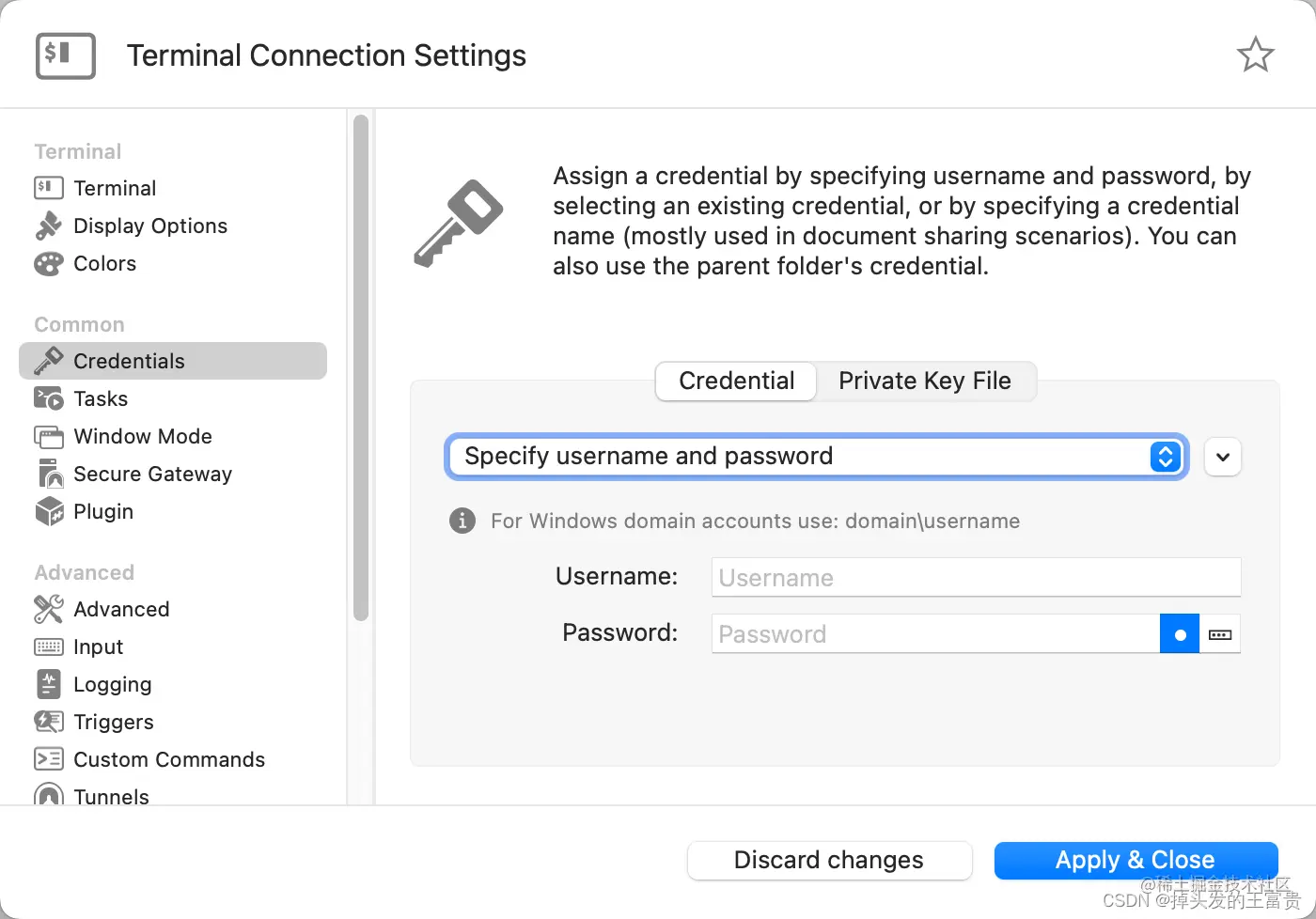Image resolution: width=1316 pixels, height=919 pixels.
Task: Select the Colors palette icon
Action: point(49,264)
